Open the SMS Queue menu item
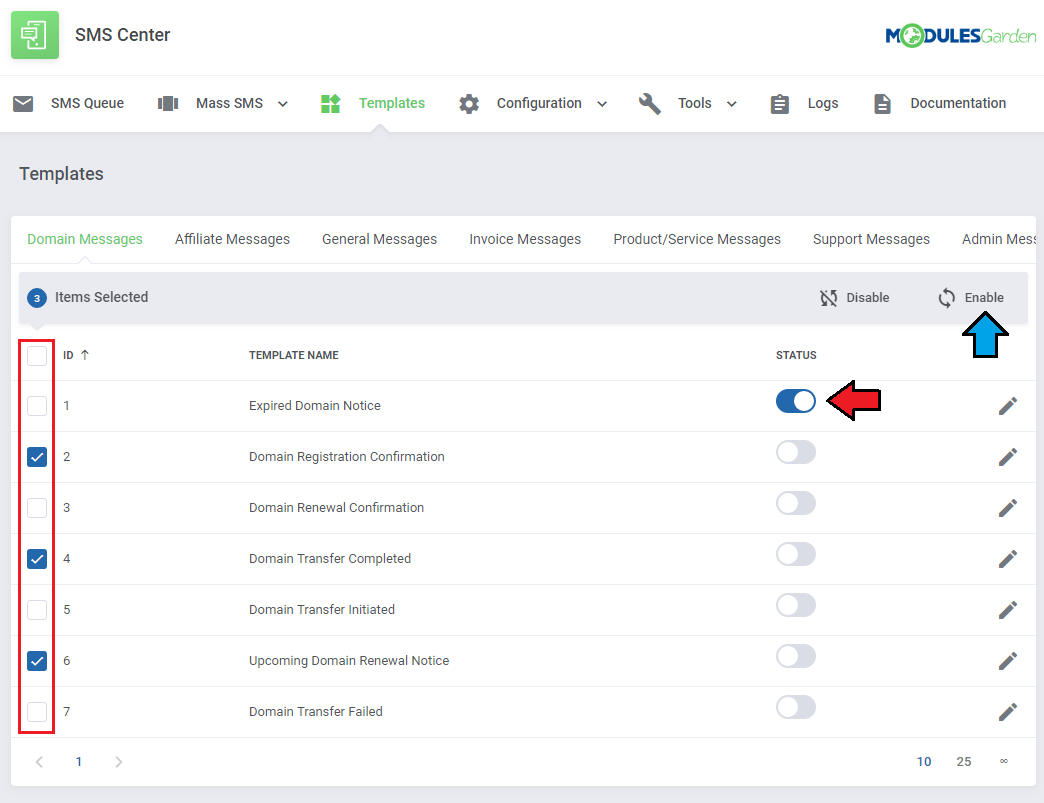This screenshot has height=803, width=1044. coord(87,103)
